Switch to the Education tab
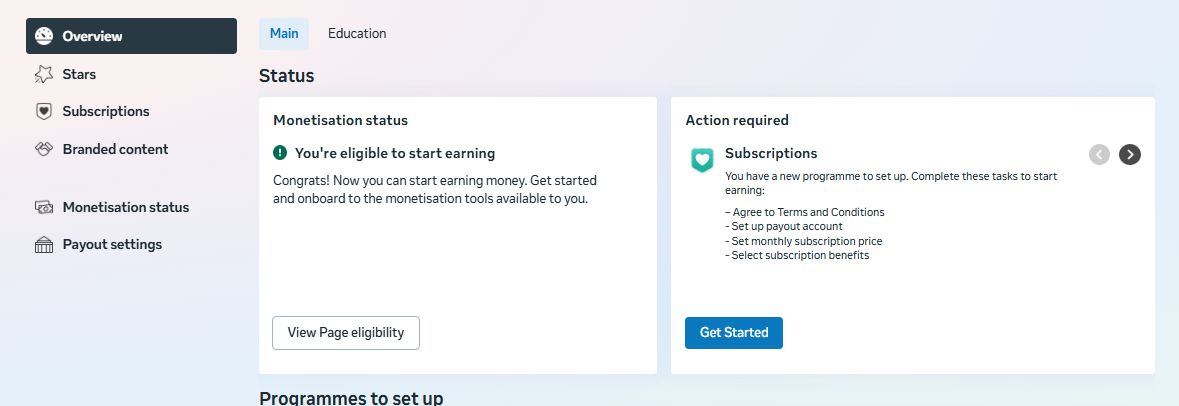The height and width of the screenshot is (406, 1179). pyautogui.click(x=357, y=34)
